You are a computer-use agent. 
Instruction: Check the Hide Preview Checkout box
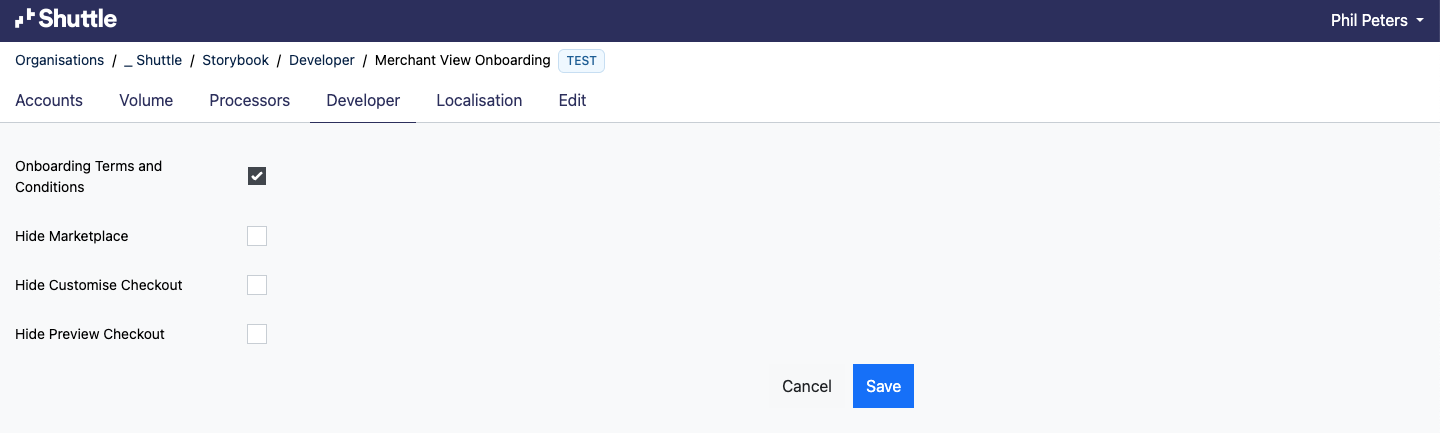coord(257,334)
